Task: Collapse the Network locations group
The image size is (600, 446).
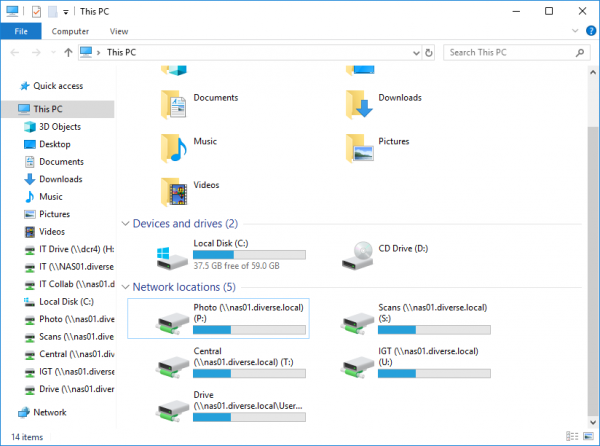Action: pos(125,287)
